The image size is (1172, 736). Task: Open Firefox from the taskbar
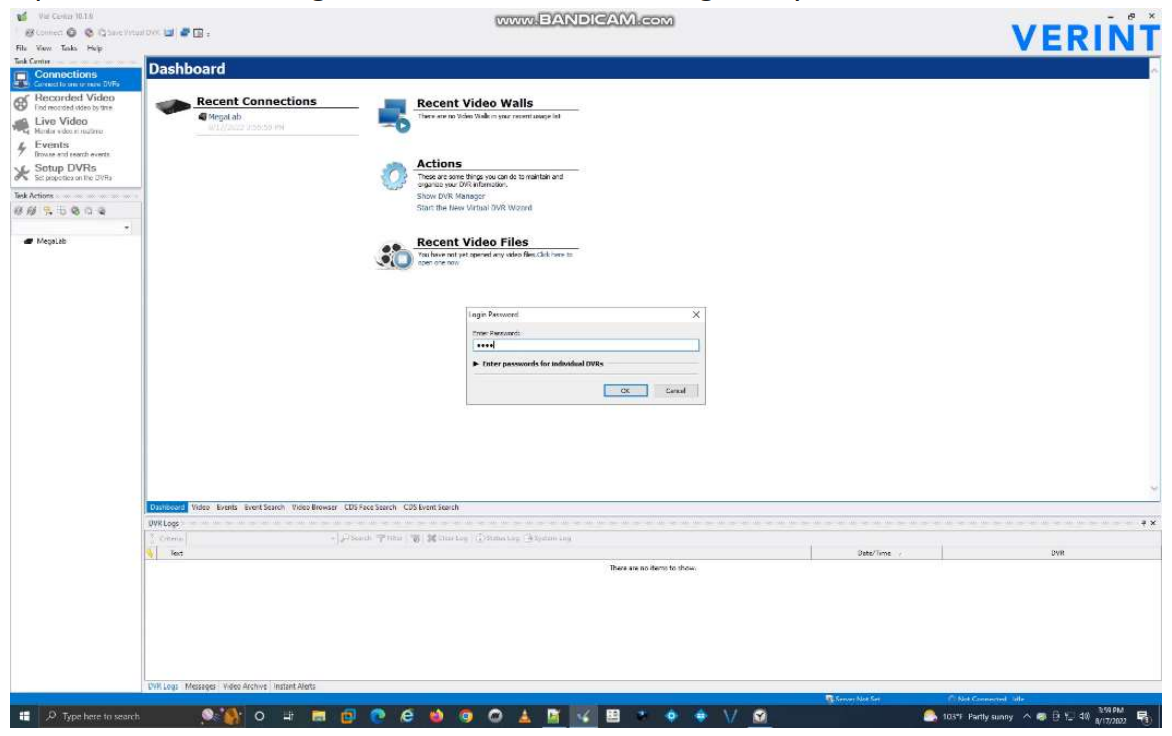click(x=437, y=716)
